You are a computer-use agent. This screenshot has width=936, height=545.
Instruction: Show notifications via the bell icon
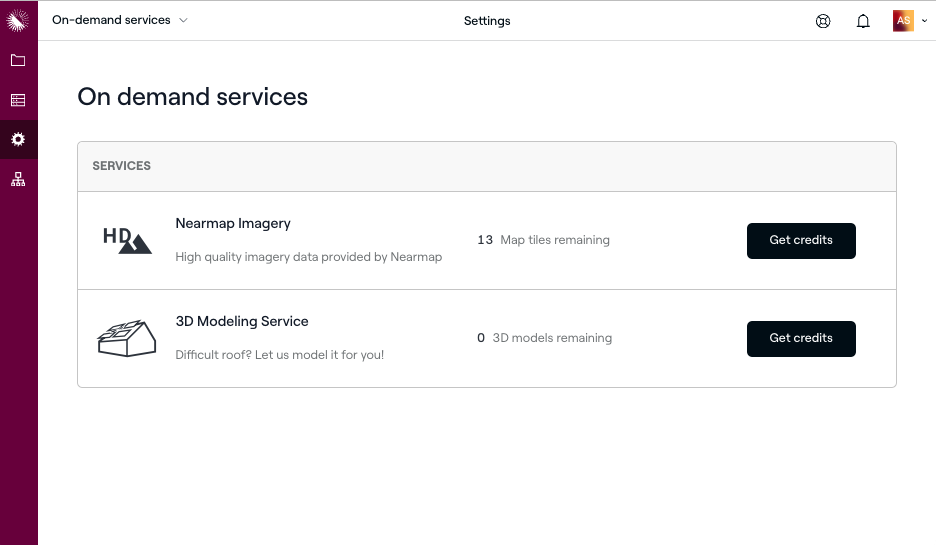click(863, 21)
